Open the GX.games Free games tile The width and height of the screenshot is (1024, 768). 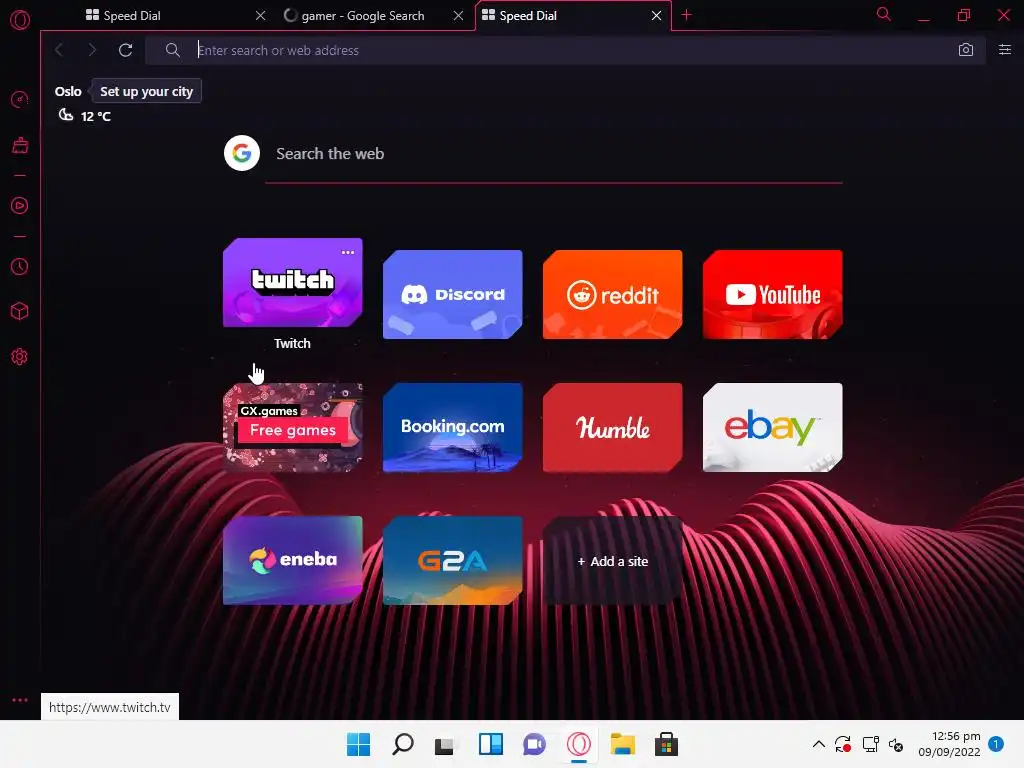(293, 428)
